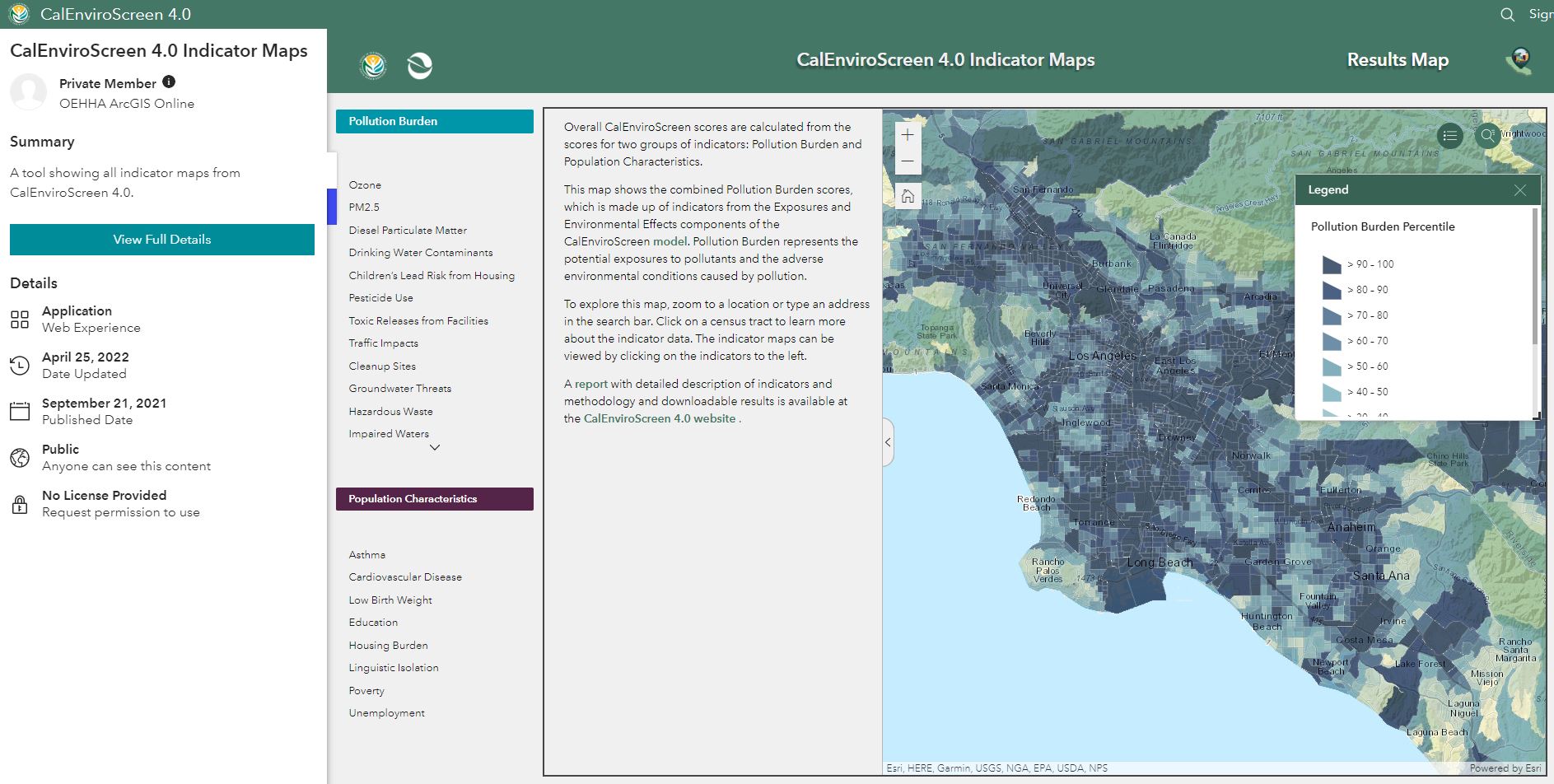Select the Unemployment indicator

[387, 713]
